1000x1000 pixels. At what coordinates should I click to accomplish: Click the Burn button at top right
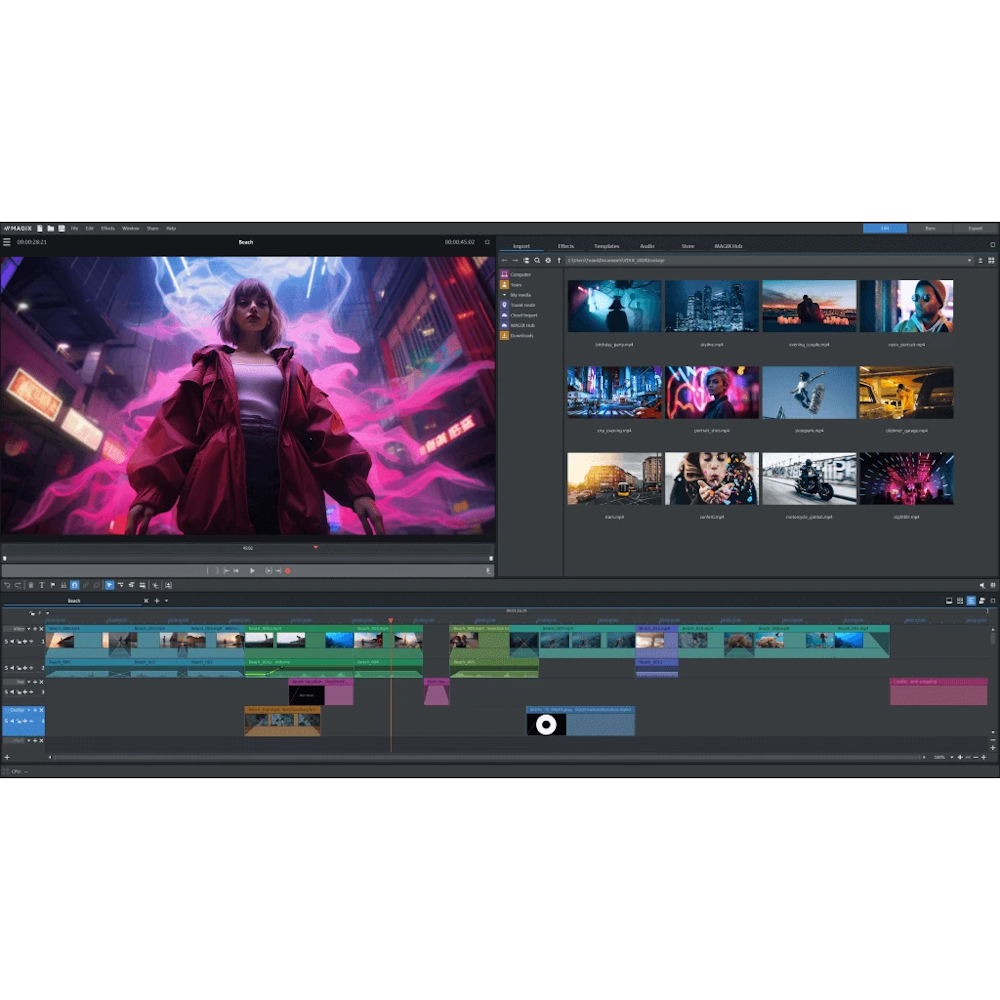point(929,226)
